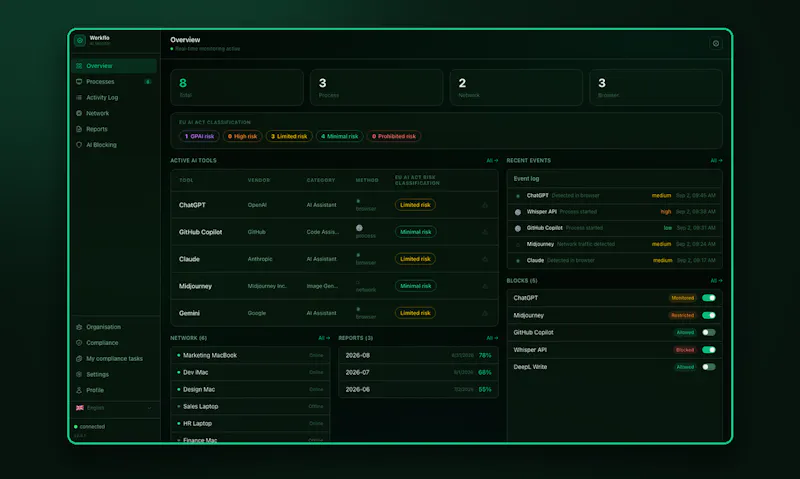Screen dimensions: 800x479
Task: Click the Restricted badge for Midjourney
Action: (x=683, y=315)
